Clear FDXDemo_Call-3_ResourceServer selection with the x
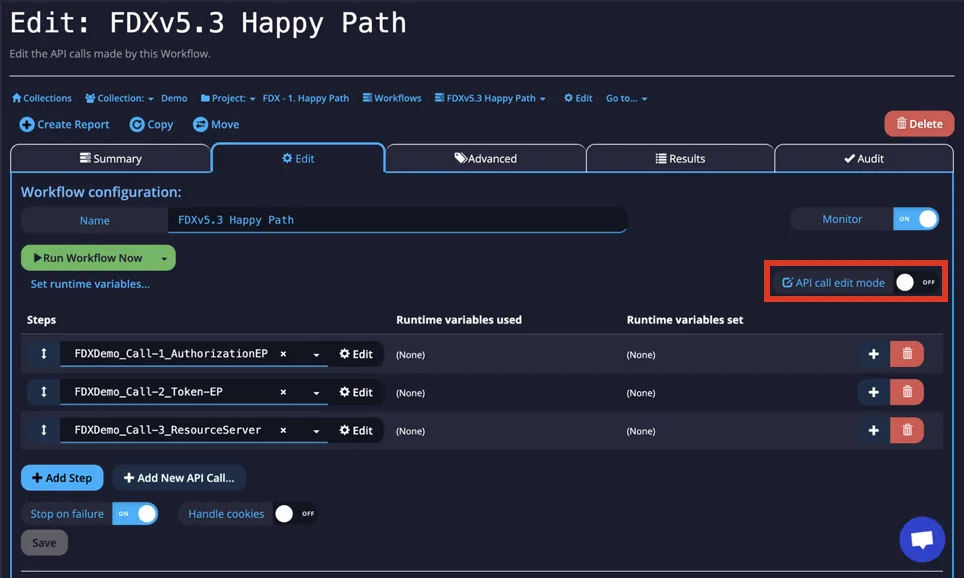 283,430
